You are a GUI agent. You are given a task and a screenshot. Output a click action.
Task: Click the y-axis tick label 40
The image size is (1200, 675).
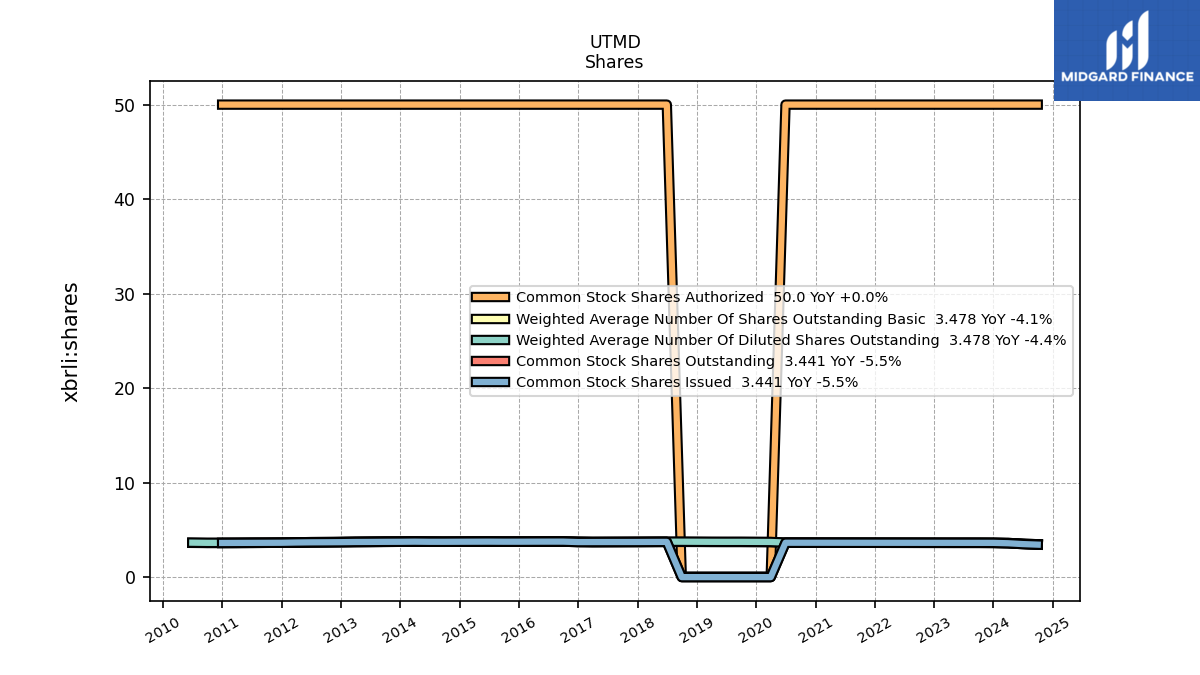pyautogui.click(x=126, y=200)
